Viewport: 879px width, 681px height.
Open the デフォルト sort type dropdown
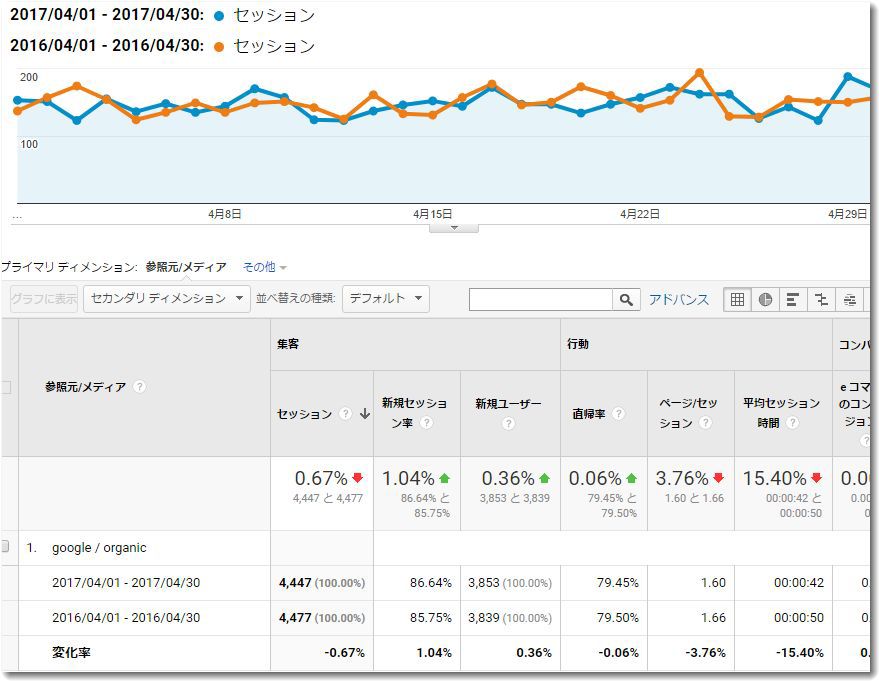[x=385, y=298]
